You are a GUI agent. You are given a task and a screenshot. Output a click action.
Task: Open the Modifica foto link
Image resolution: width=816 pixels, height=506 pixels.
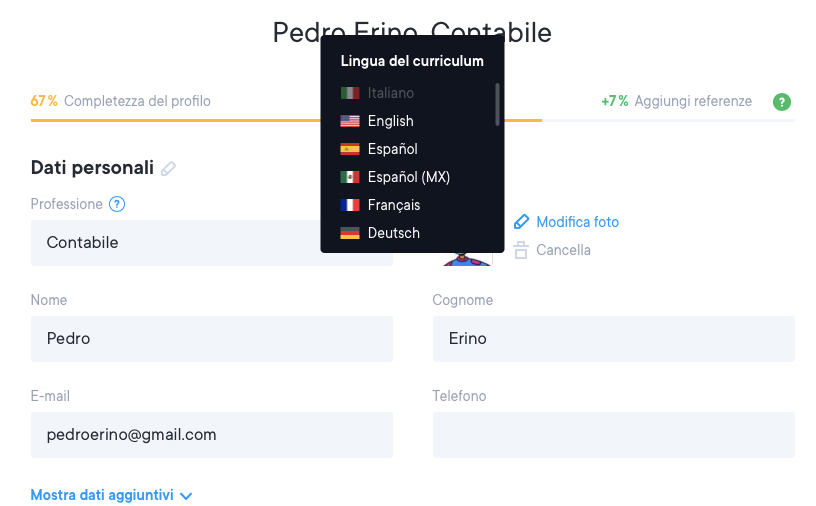(577, 222)
